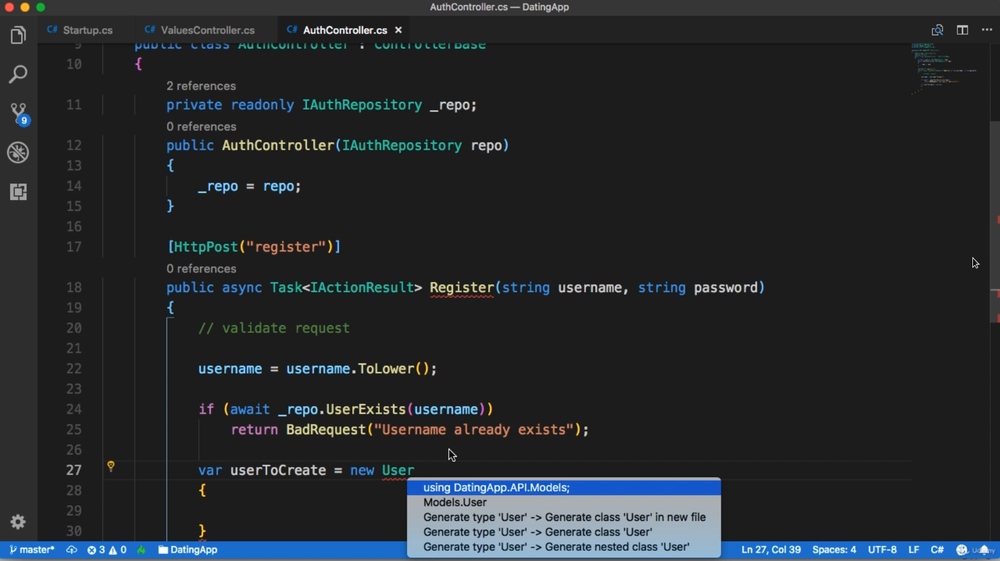
Task: Click '0 references' CodeLens above Register method
Action: tap(201, 269)
